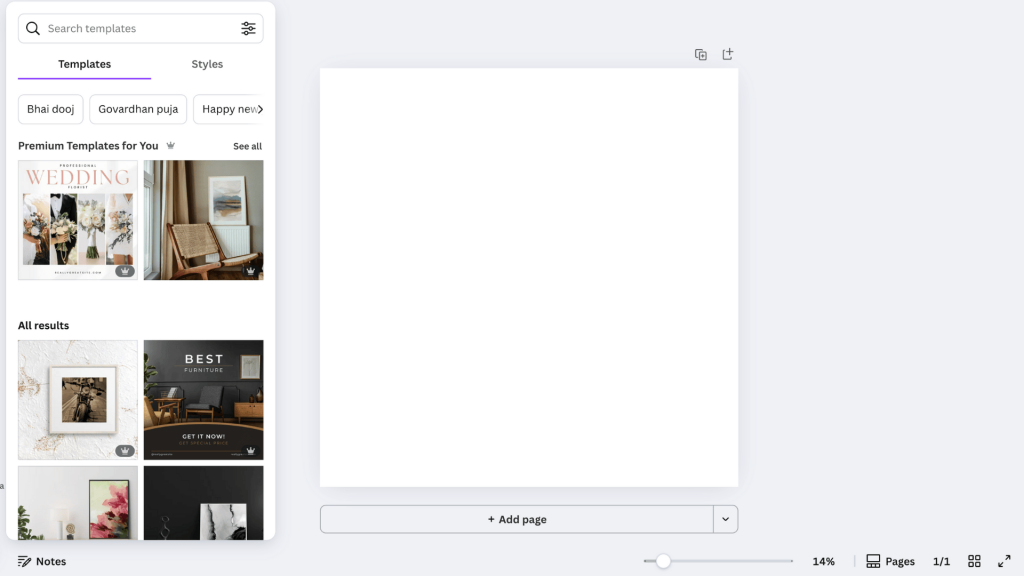This screenshot has height=576, width=1024.
Task: Click the duplicate page icon above the canvas
Action: tap(700, 54)
